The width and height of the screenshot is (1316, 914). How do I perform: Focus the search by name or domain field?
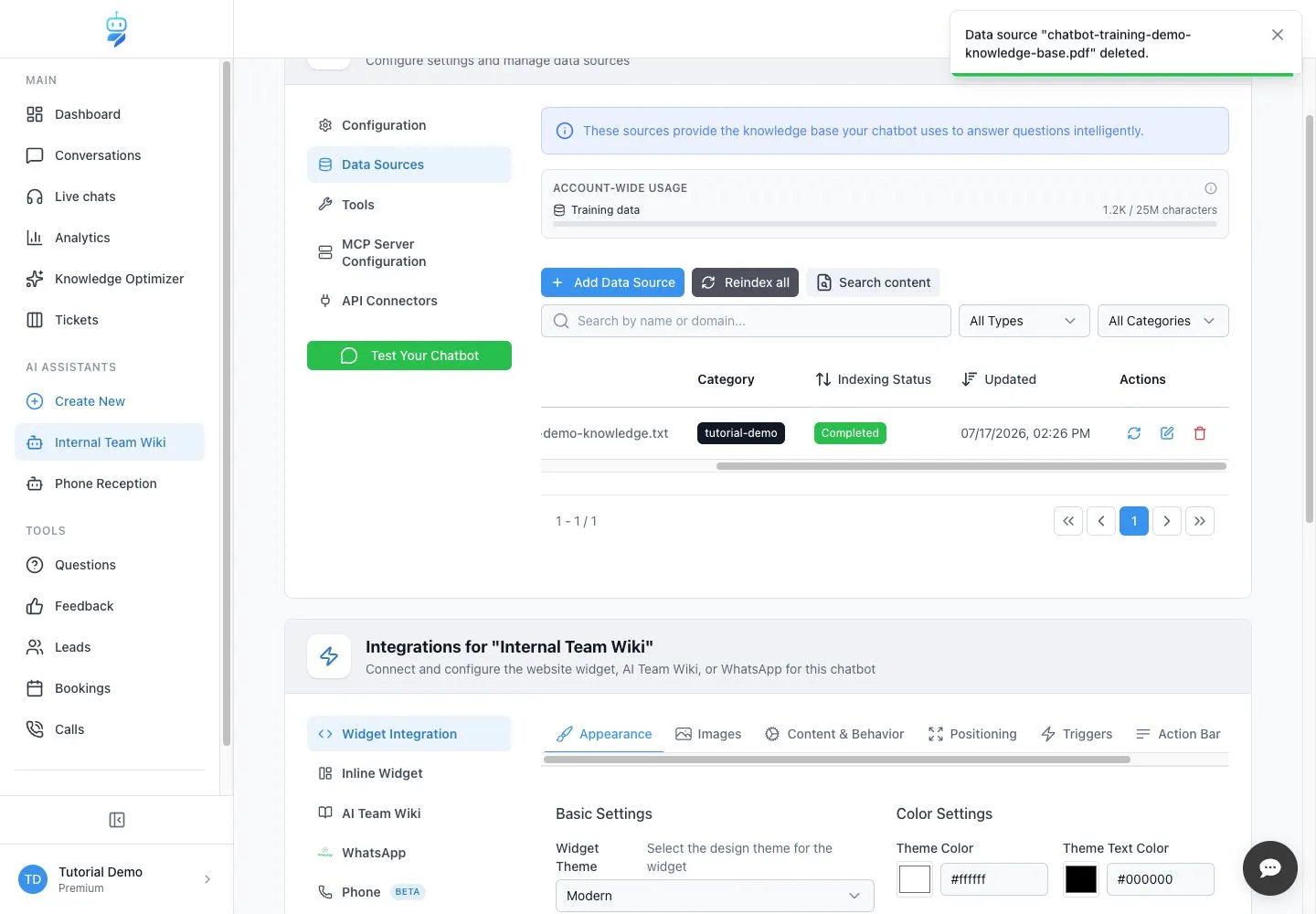tap(746, 321)
